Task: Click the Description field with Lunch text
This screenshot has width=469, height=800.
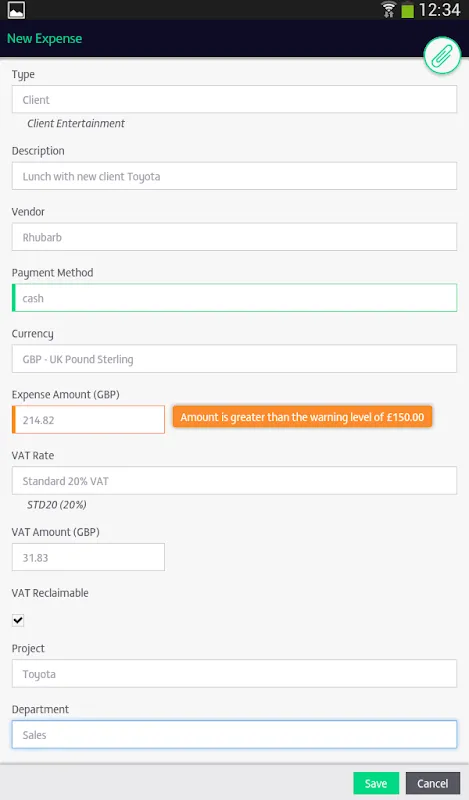Action: 234,176
